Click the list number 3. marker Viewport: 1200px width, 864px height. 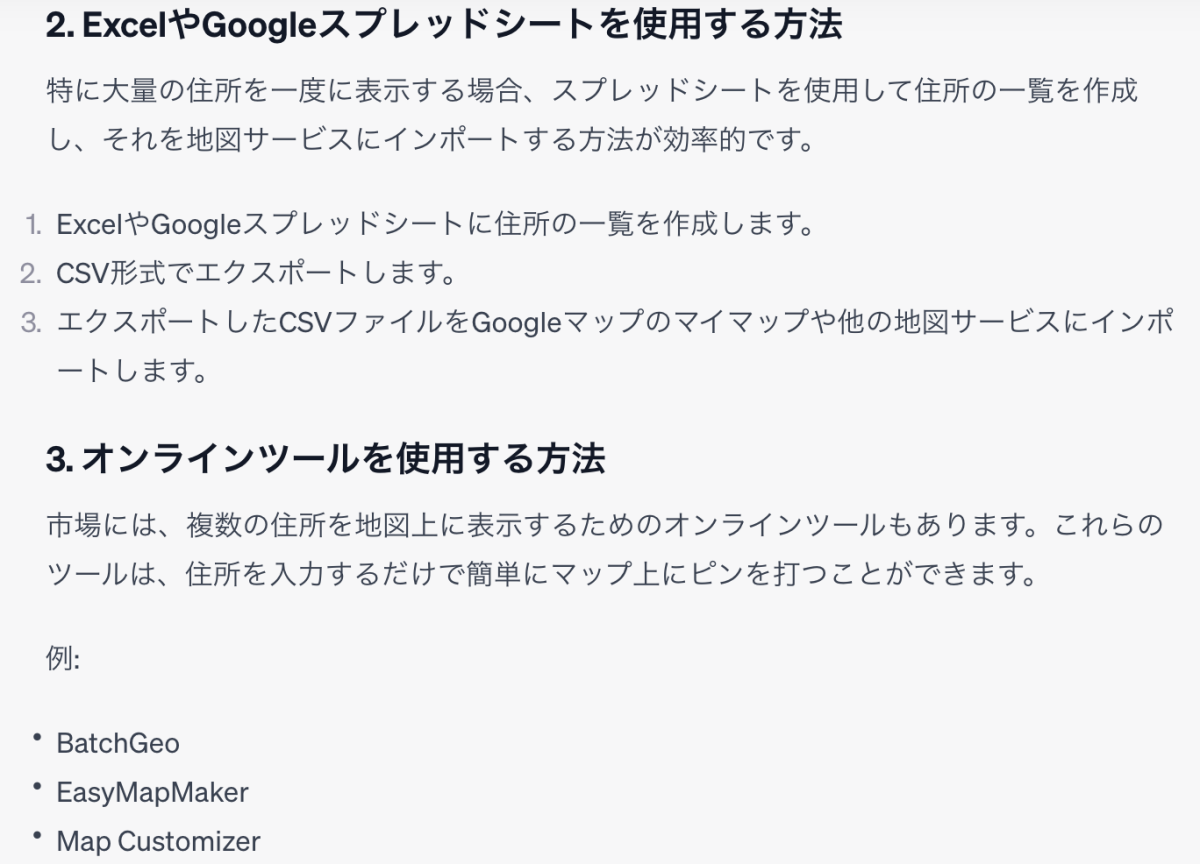(x=31, y=322)
